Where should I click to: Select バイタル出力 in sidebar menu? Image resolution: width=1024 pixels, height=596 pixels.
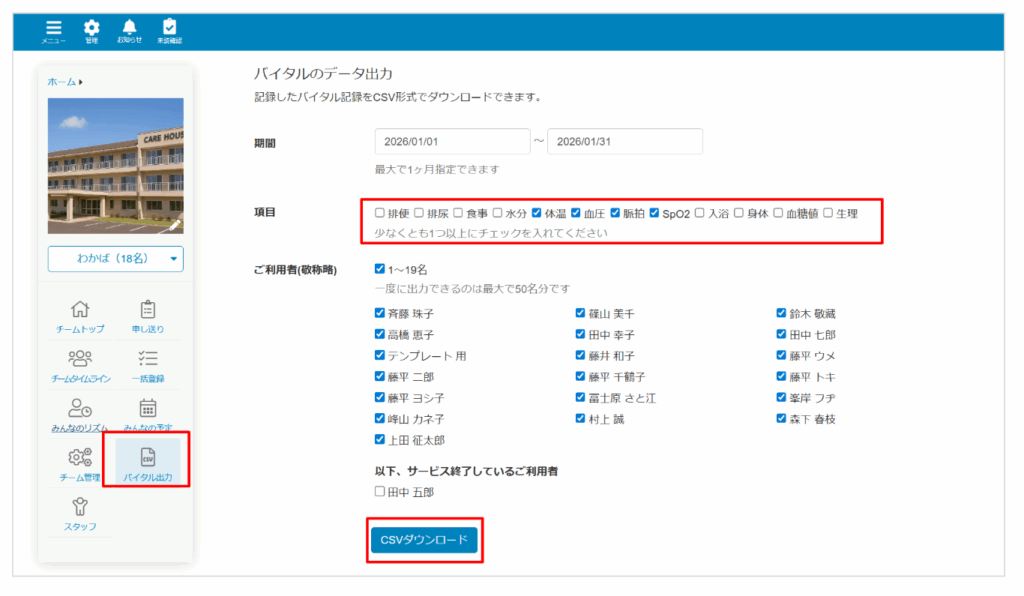click(148, 462)
